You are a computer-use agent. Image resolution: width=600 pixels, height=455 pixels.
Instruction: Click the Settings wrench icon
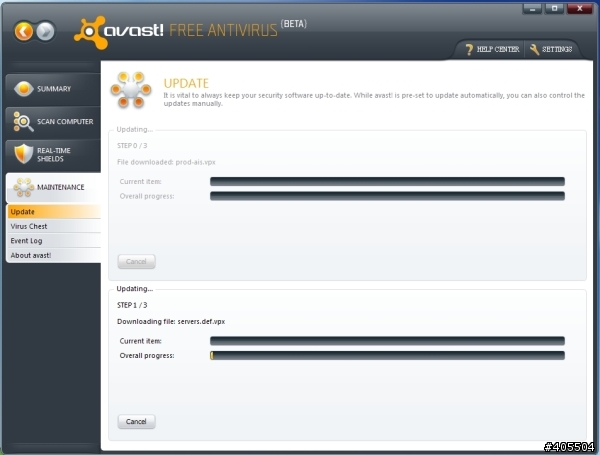(x=534, y=49)
